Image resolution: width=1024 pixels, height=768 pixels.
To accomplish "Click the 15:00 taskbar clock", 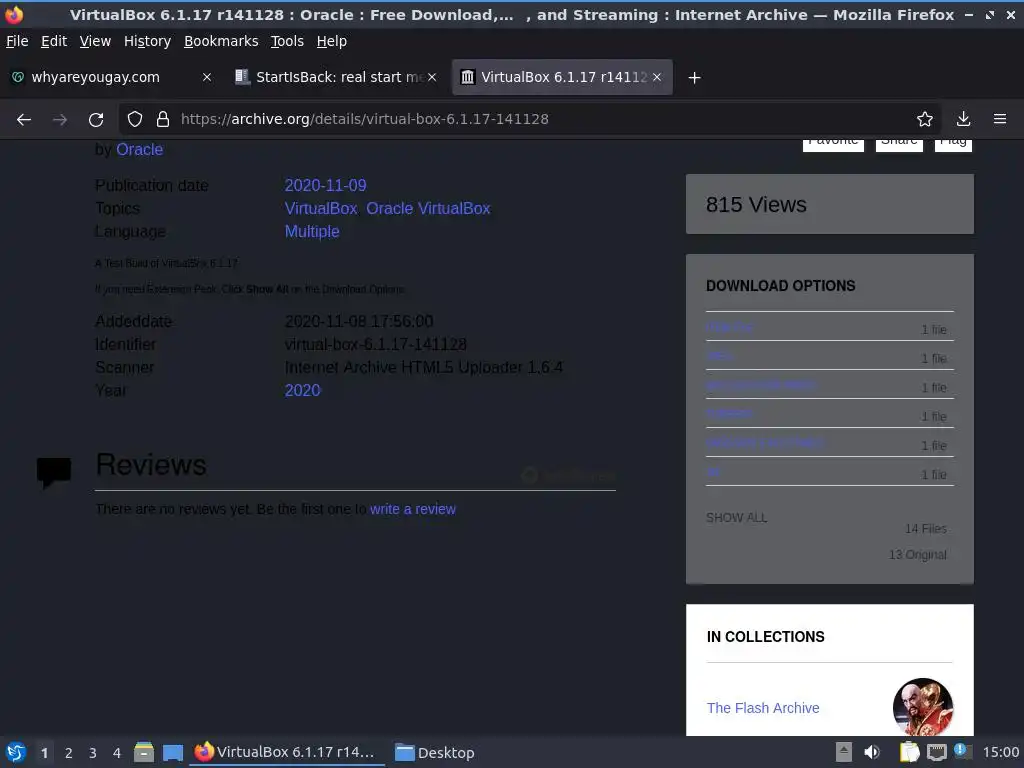I will [x=1000, y=752].
